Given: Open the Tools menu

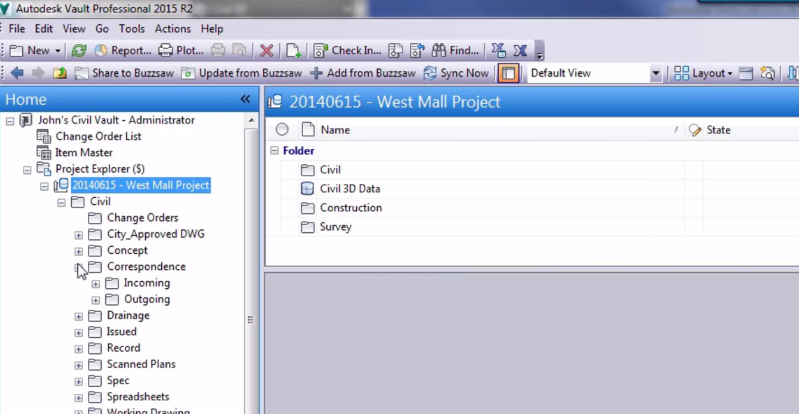Looking at the screenshot, I should coord(132,29).
